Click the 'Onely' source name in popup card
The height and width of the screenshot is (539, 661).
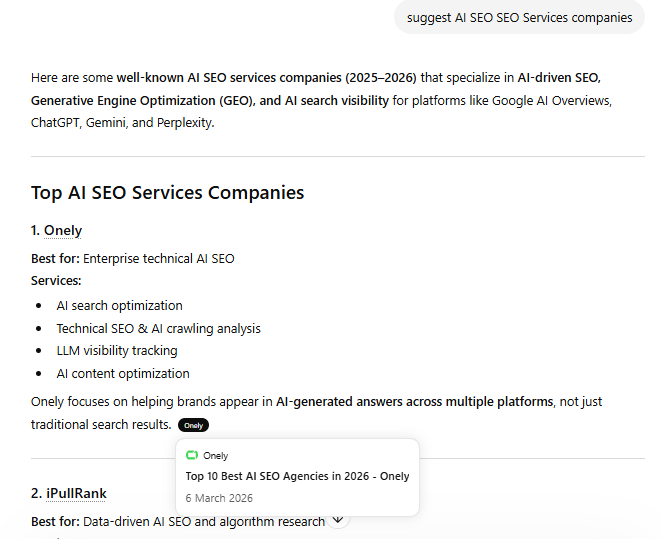click(215, 456)
